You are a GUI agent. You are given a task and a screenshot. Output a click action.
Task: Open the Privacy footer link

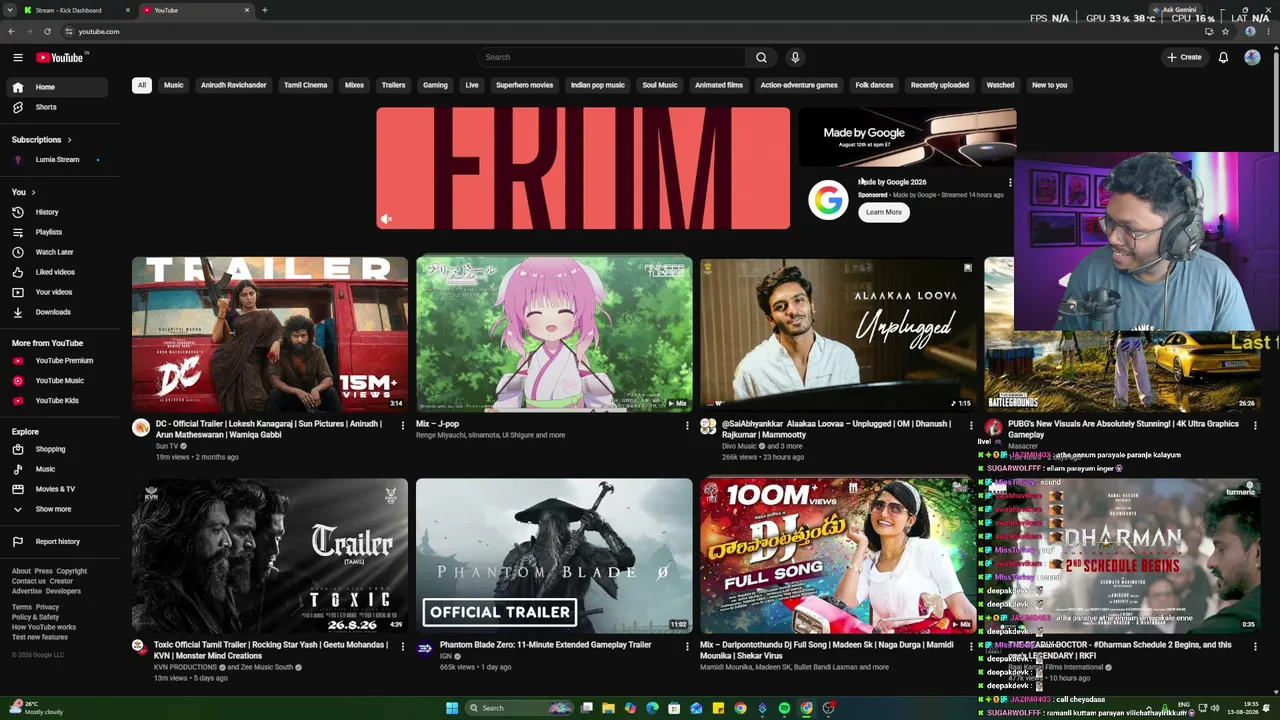point(48,607)
